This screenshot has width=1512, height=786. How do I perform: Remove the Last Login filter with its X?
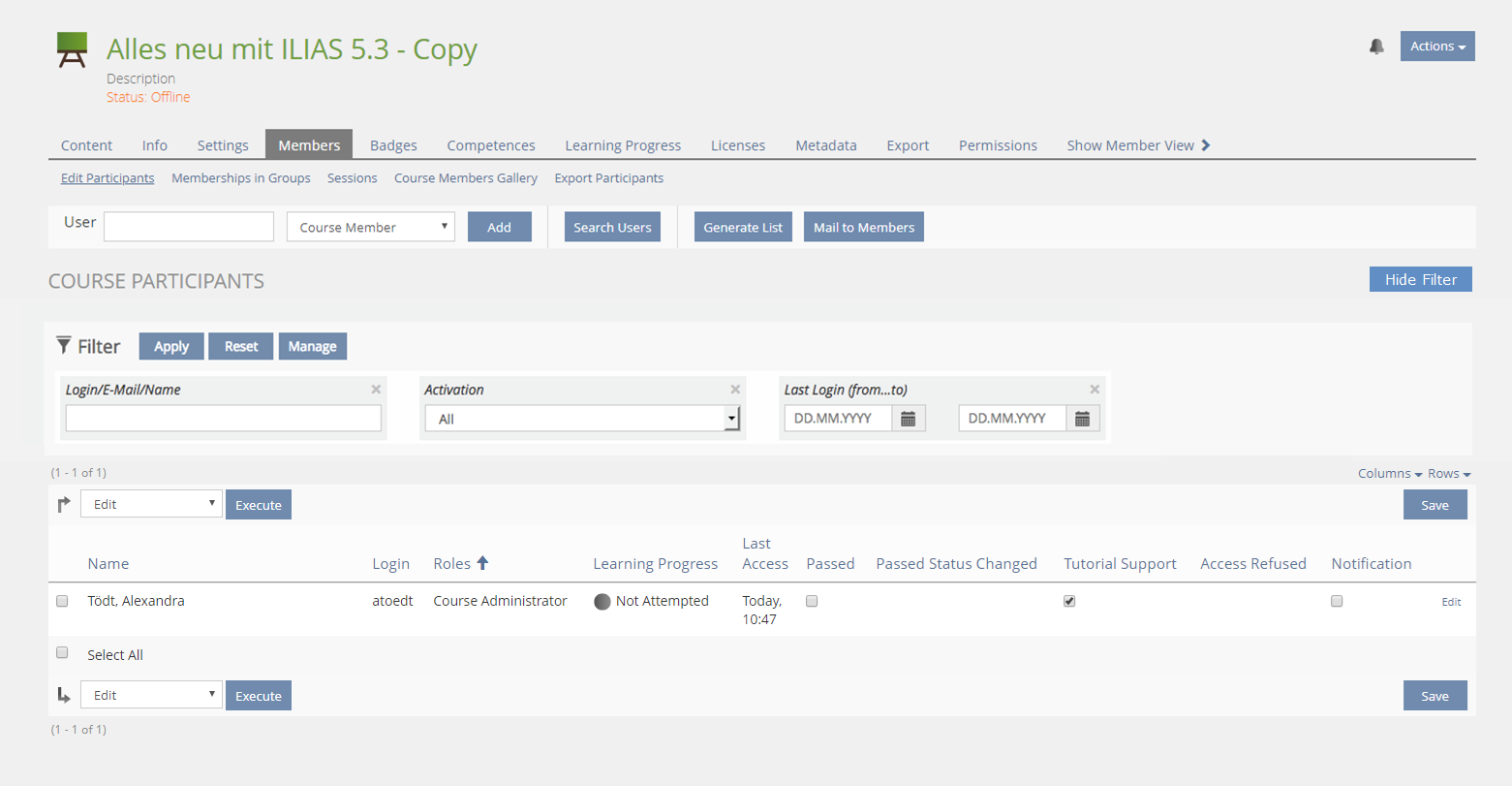(1095, 390)
